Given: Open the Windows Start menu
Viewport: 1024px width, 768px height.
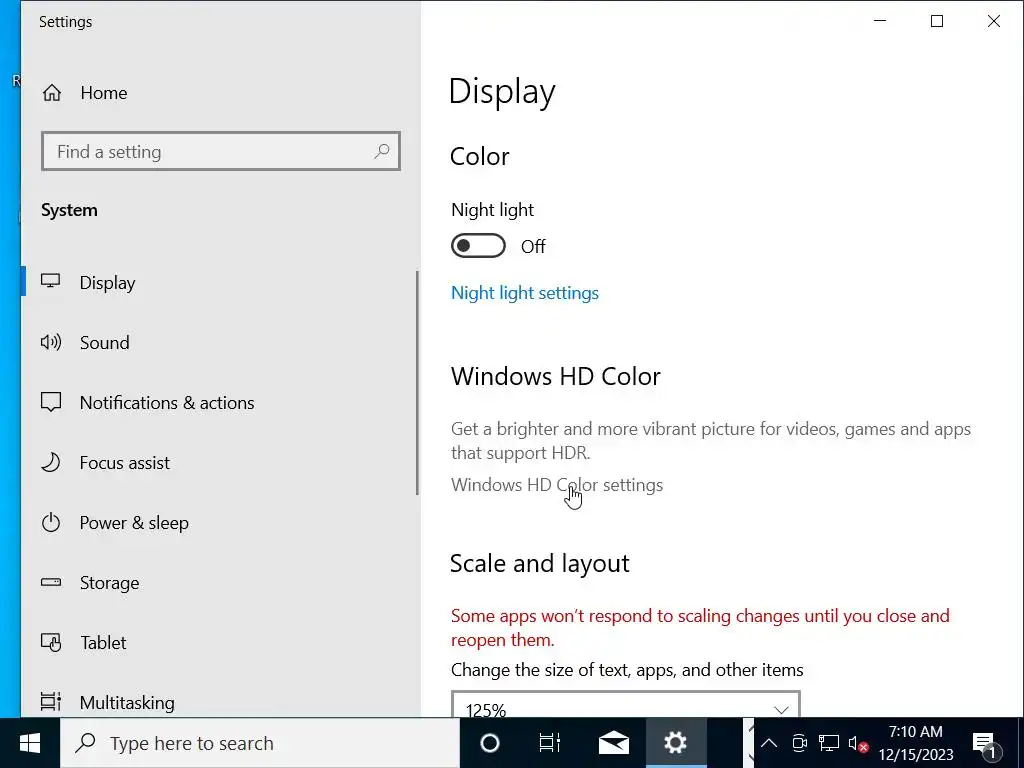Looking at the screenshot, I should (30, 743).
